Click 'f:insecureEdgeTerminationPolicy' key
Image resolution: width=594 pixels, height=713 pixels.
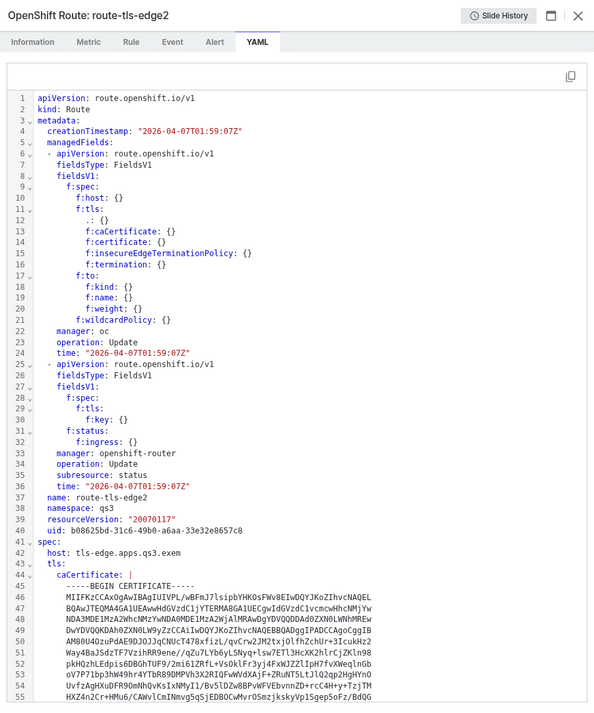click(161, 253)
